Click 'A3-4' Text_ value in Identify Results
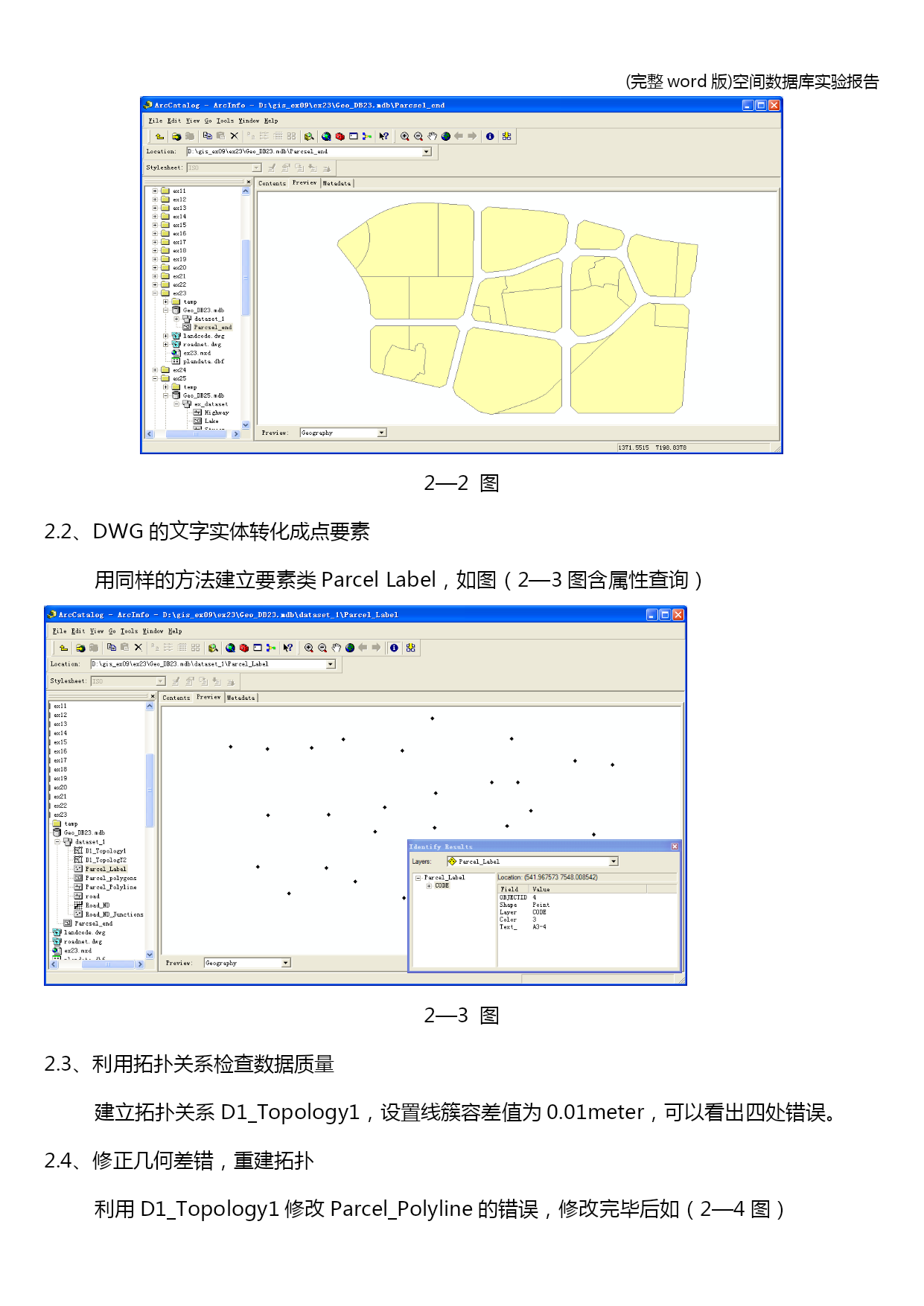This screenshot has height=1306, width=924. [x=539, y=927]
